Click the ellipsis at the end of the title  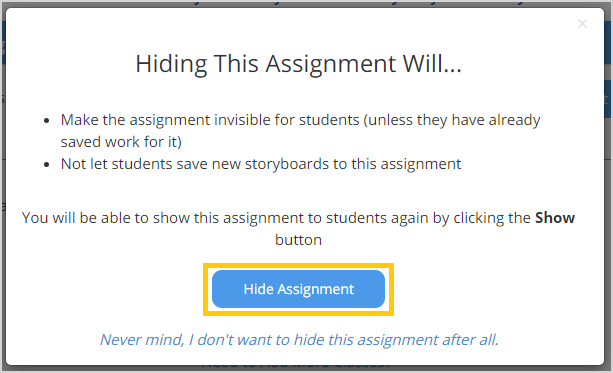point(453,70)
